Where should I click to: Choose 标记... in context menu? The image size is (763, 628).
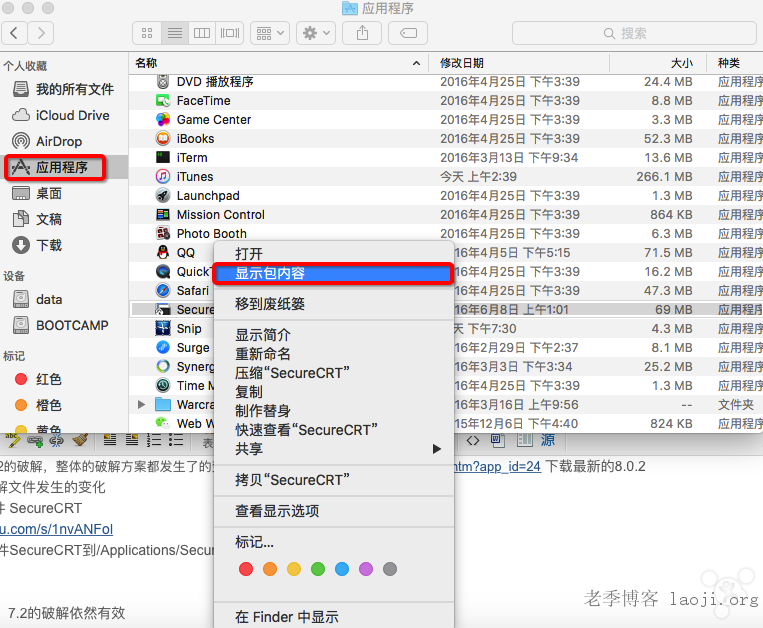point(334,542)
